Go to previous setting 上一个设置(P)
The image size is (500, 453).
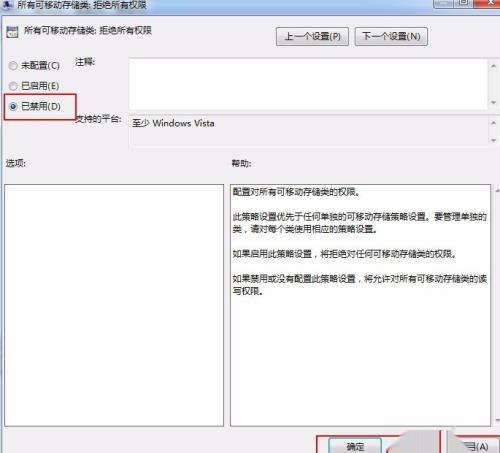click(x=312, y=36)
